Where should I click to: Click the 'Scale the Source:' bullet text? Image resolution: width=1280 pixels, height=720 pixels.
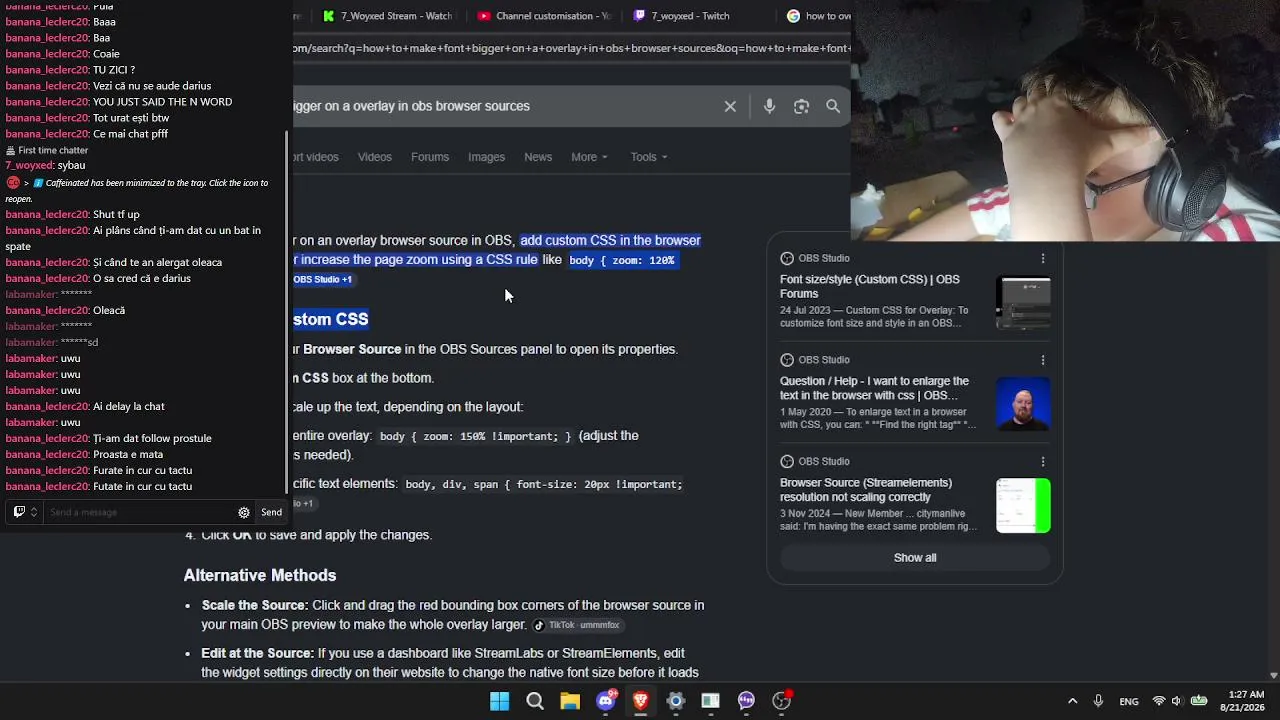[255, 605]
